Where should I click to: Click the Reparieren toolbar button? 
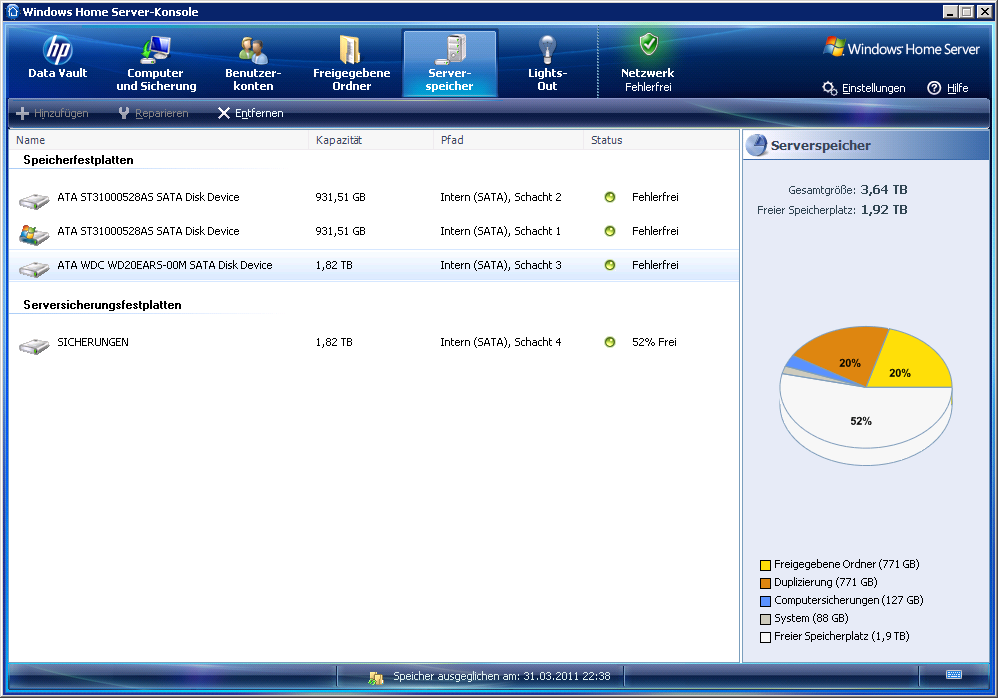pos(153,113)
